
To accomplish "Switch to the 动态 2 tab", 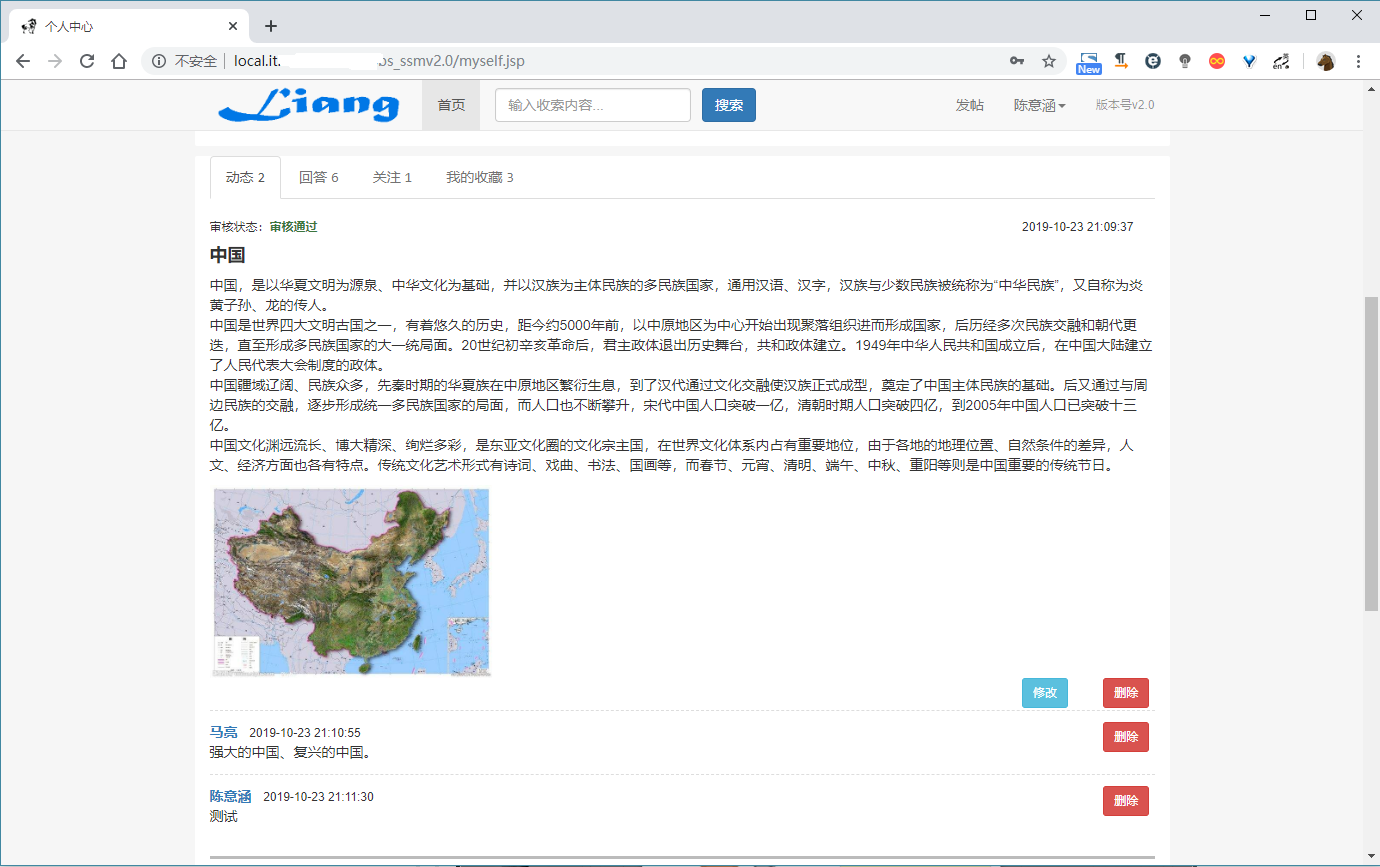I will click(x=245, y=177).
